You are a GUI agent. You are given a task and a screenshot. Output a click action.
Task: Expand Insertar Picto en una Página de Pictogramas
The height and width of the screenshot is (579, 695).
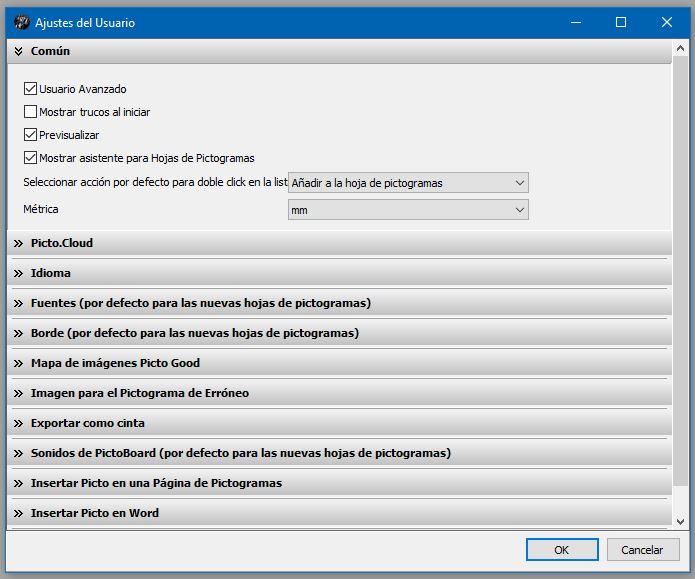pos(340,483)
